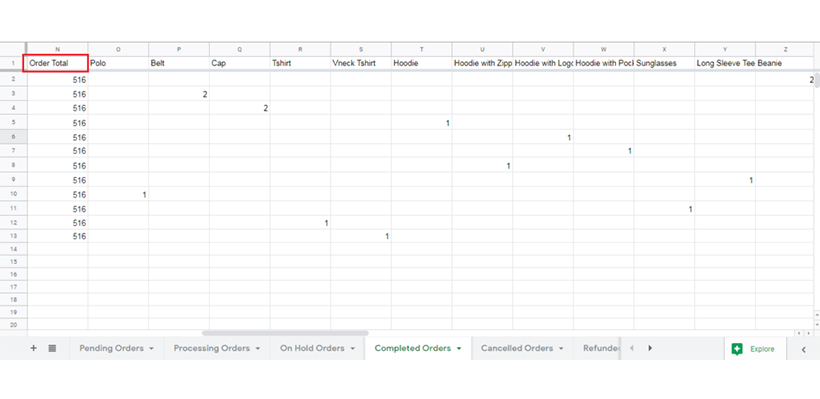The height and width of the screenshot is (399, 820).
Task: Click the 516 value in row 2
Action: [x=79, y=80]
